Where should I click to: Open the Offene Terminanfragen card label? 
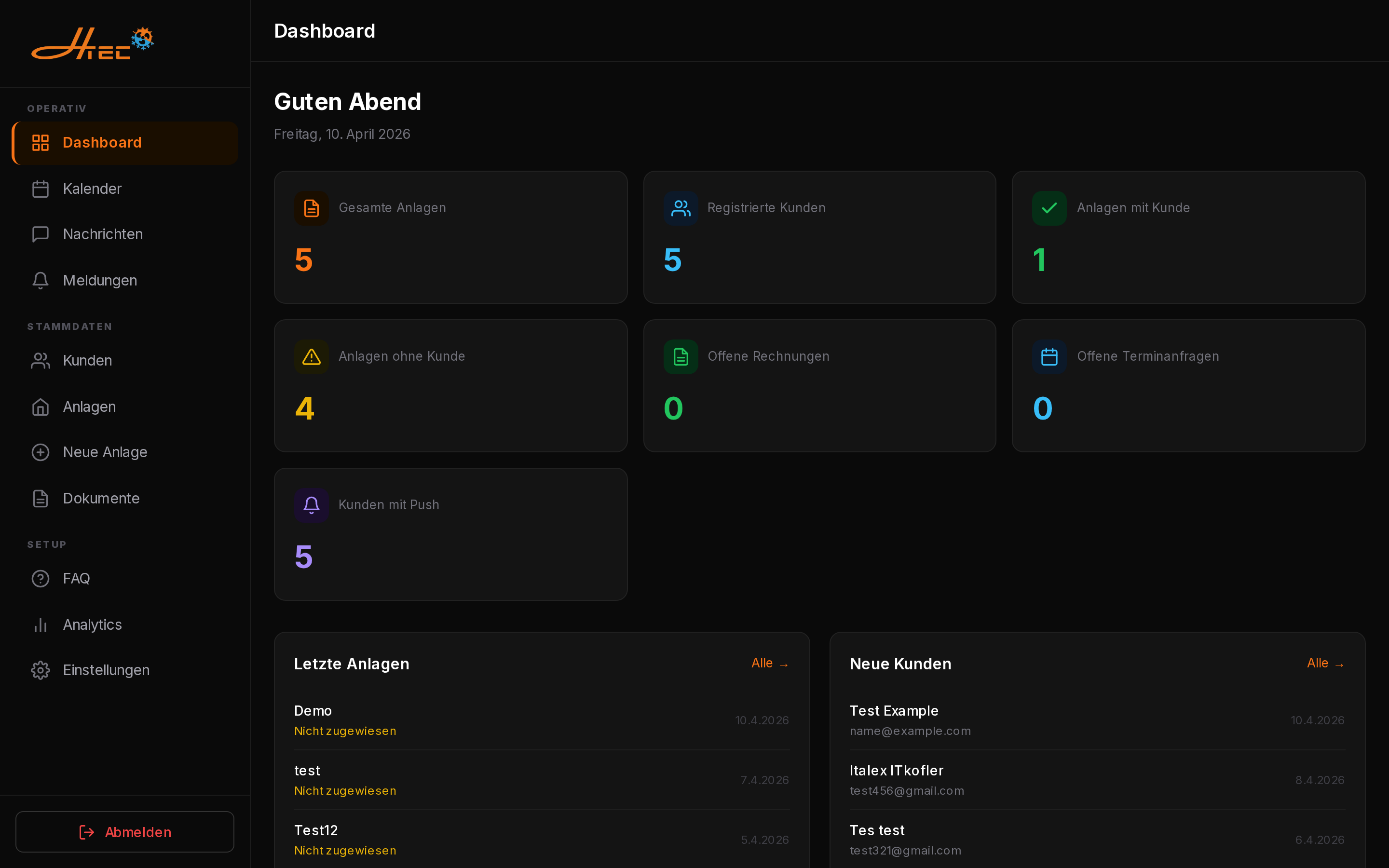tap(1148, 356)
